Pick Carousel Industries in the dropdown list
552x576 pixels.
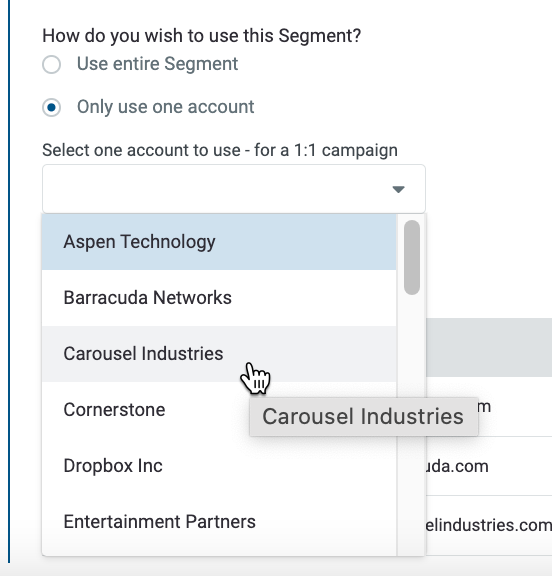[x=219, y=354]
